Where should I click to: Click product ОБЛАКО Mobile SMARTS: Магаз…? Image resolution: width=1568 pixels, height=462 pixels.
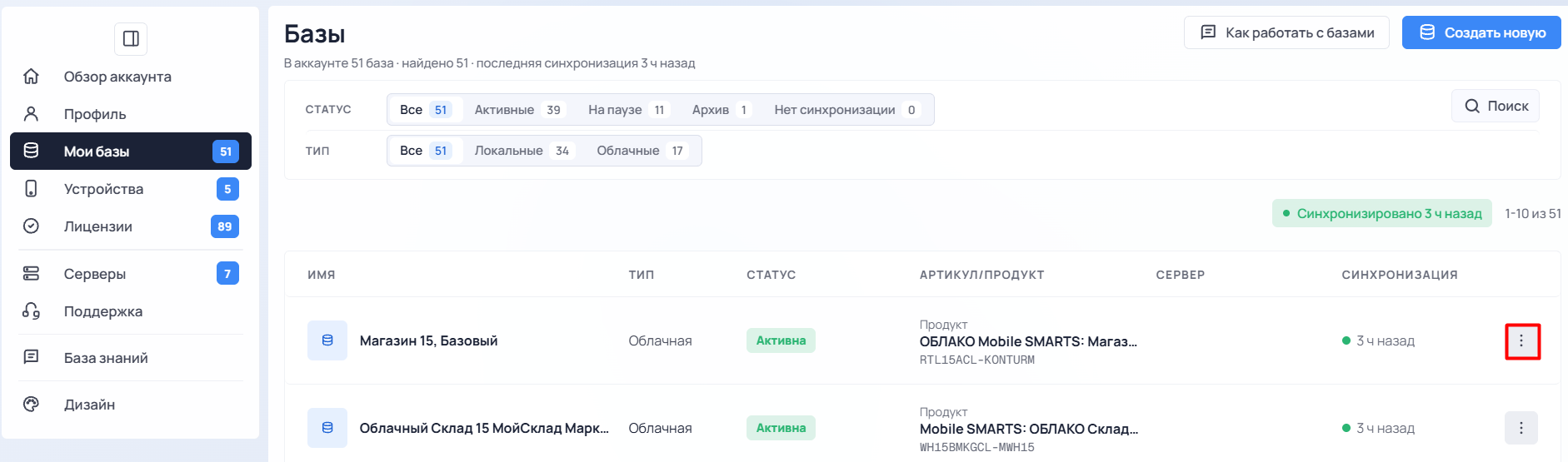tap(1028, 341)
